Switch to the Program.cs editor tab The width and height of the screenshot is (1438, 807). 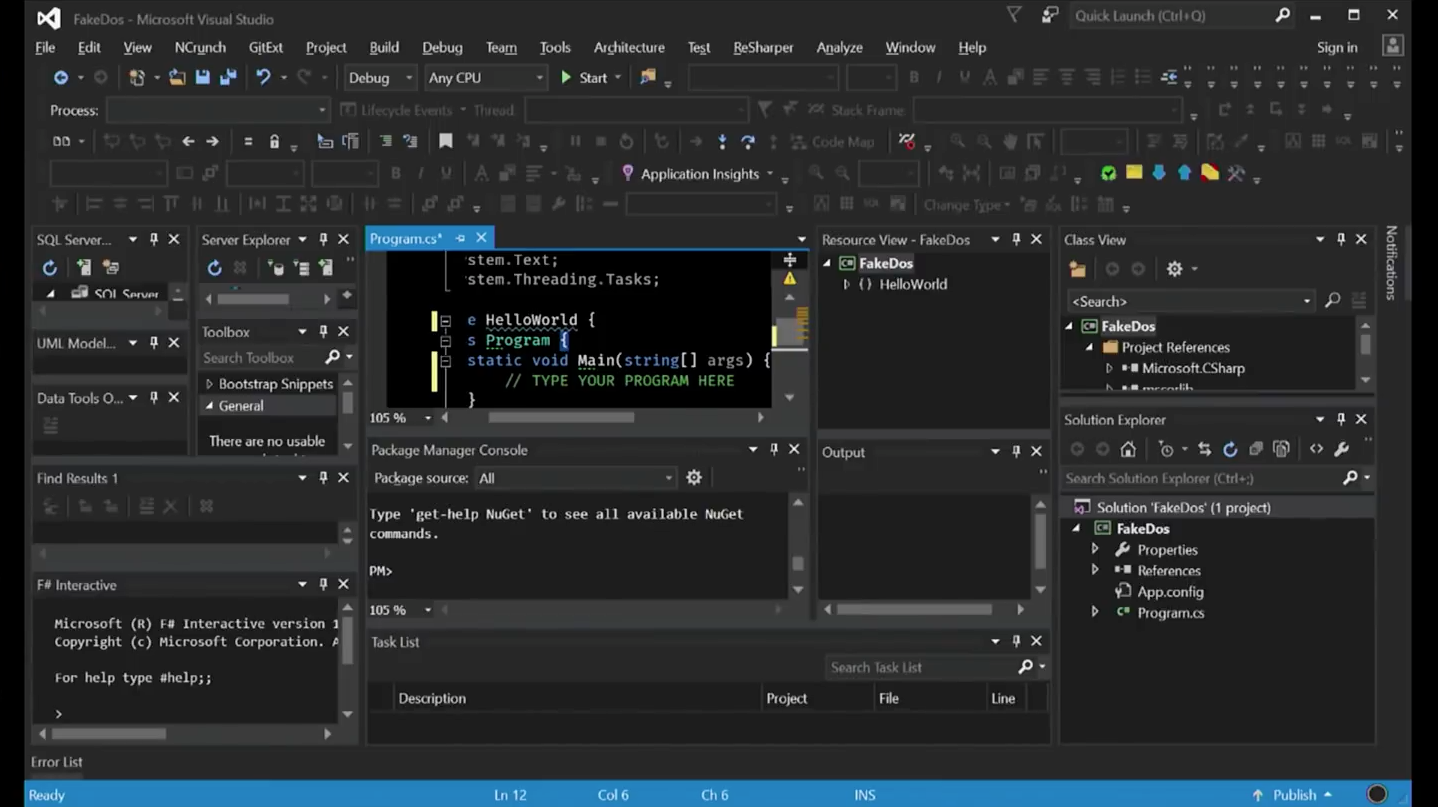[x=406, y=238]
